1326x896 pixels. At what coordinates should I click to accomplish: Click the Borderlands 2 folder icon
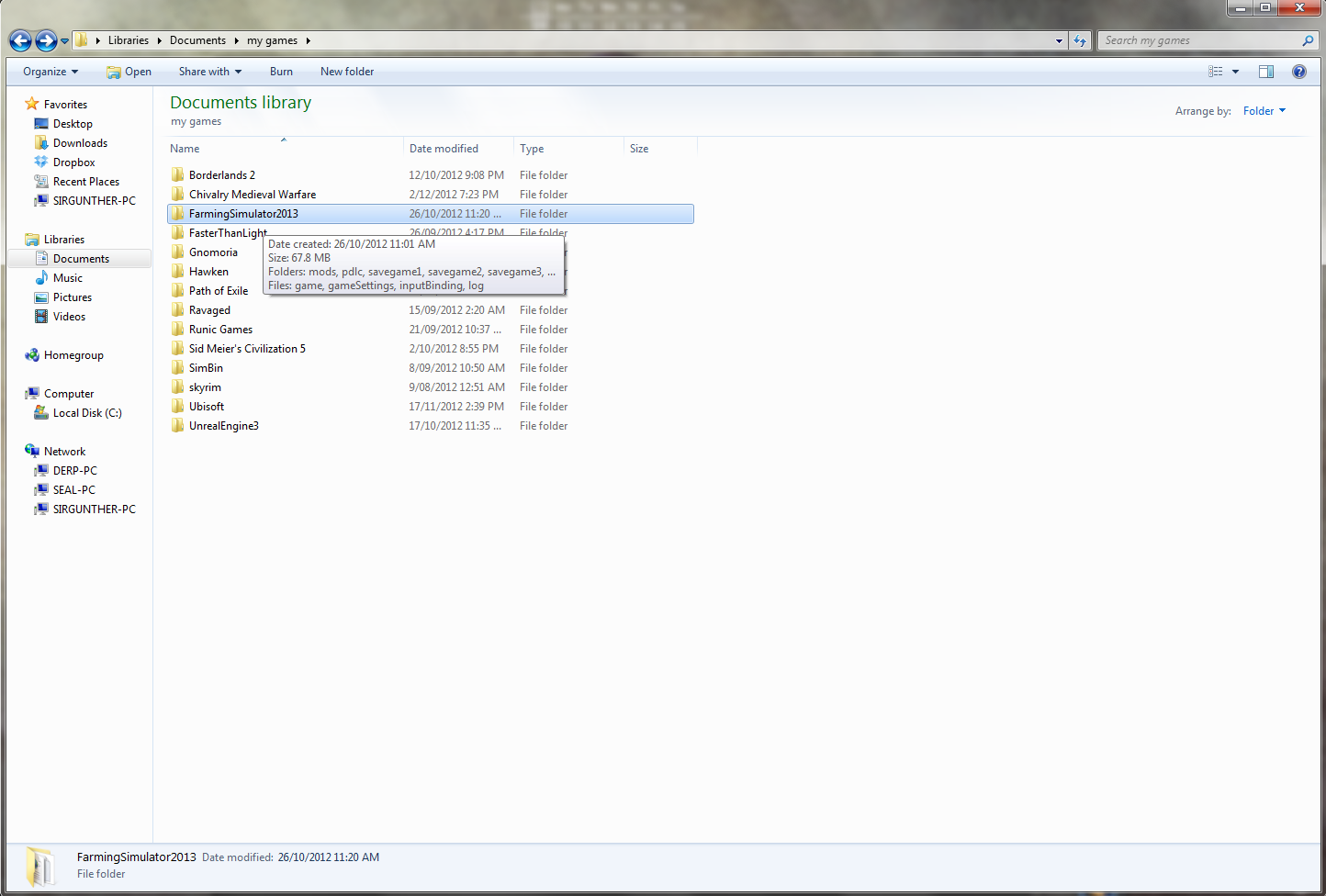[x=178, y=174]
